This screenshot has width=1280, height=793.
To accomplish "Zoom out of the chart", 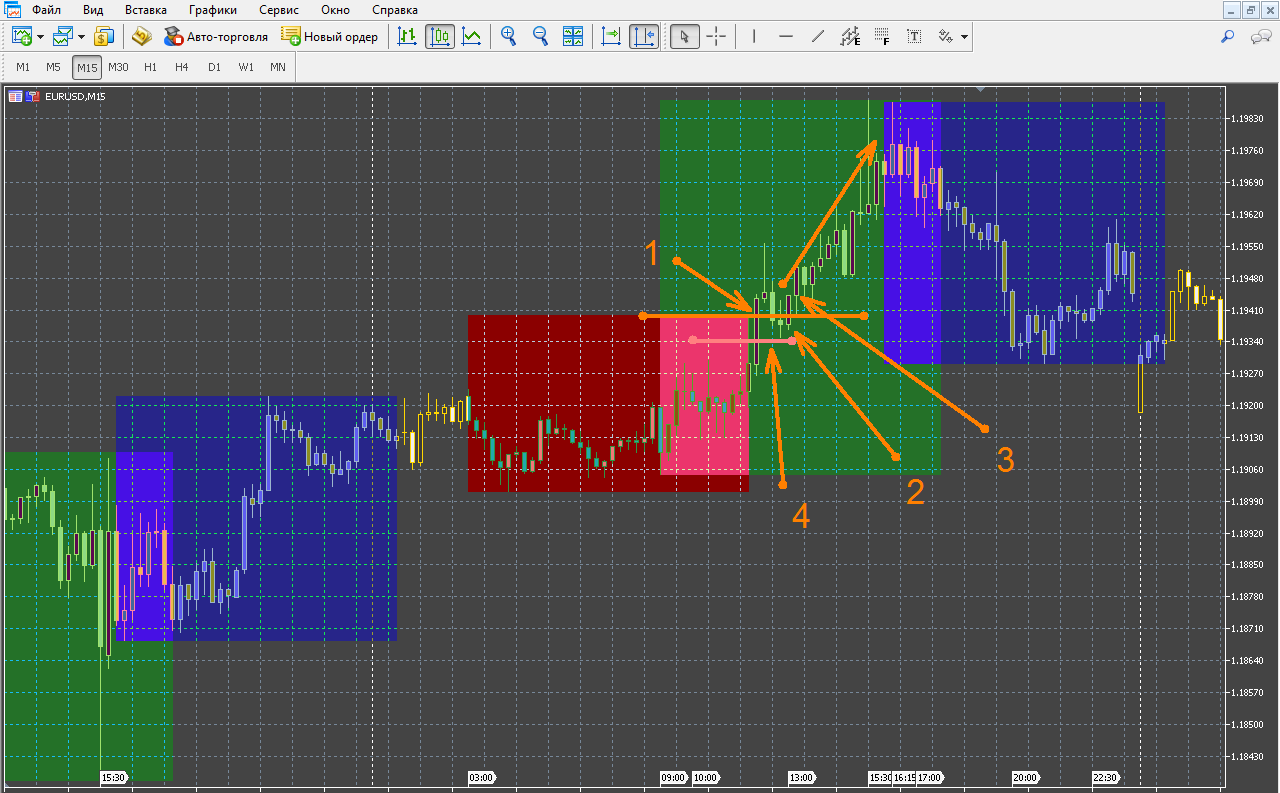I will point(541,37).
